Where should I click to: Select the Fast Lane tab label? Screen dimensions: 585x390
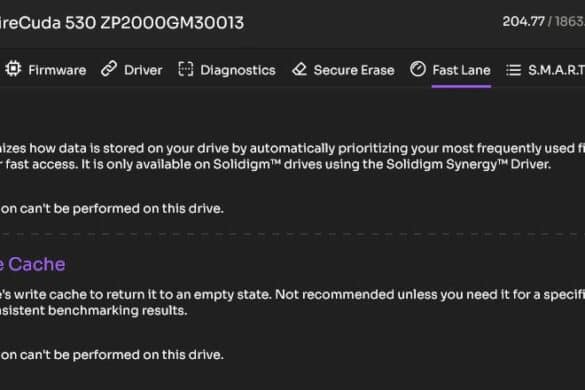[x=461, y=70]
